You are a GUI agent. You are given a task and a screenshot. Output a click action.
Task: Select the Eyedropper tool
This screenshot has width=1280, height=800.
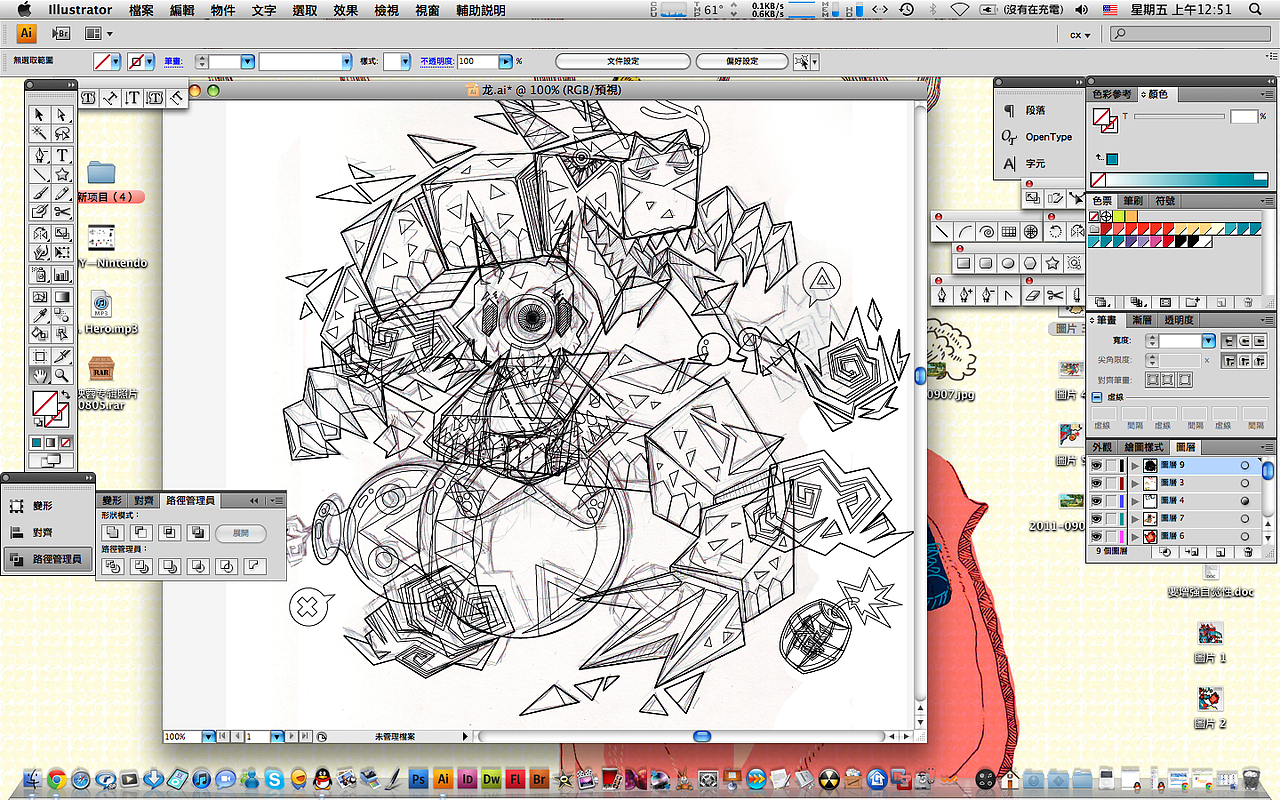(40, 317)
